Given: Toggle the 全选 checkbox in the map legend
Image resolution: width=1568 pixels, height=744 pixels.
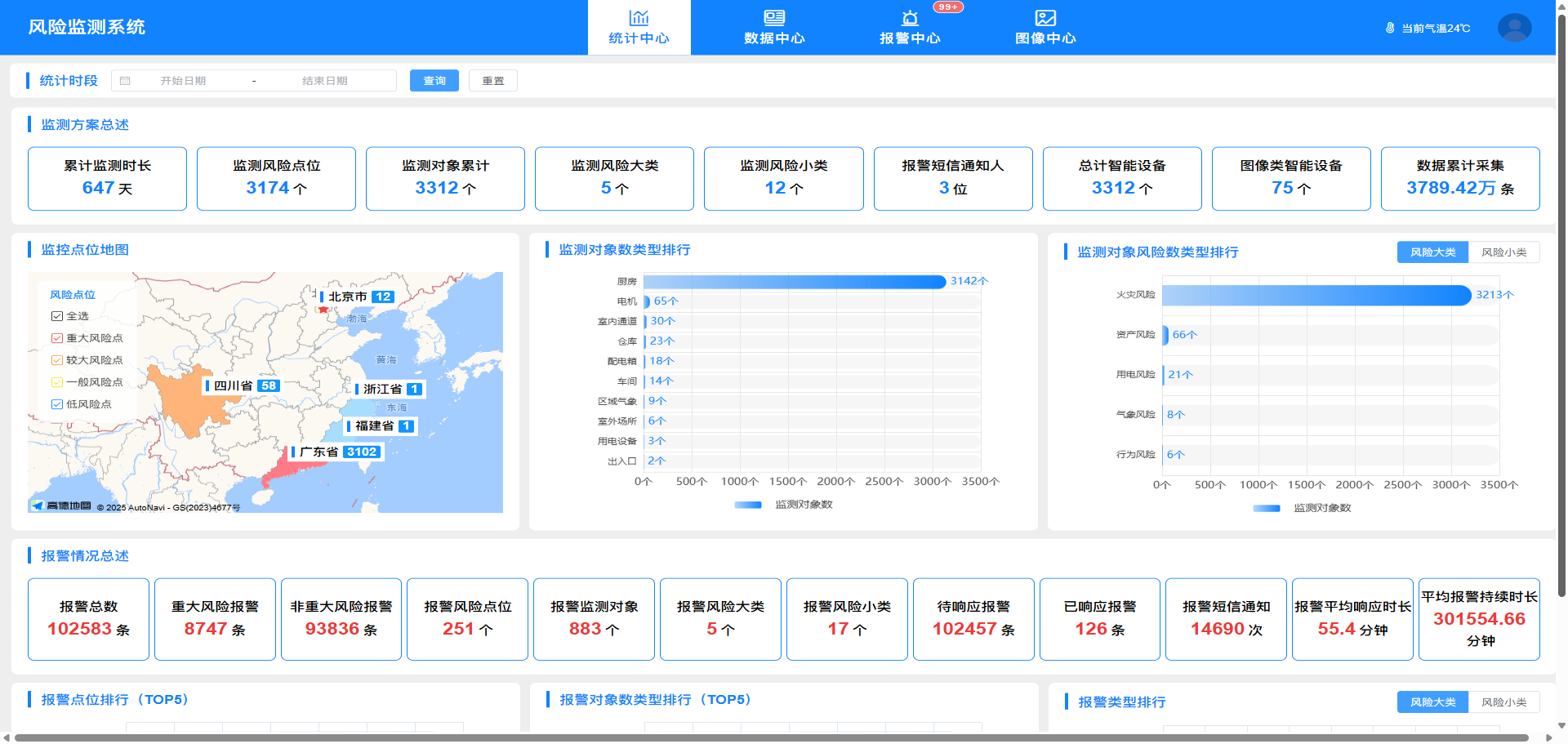Looking at the screenshot, I should 57,316.
